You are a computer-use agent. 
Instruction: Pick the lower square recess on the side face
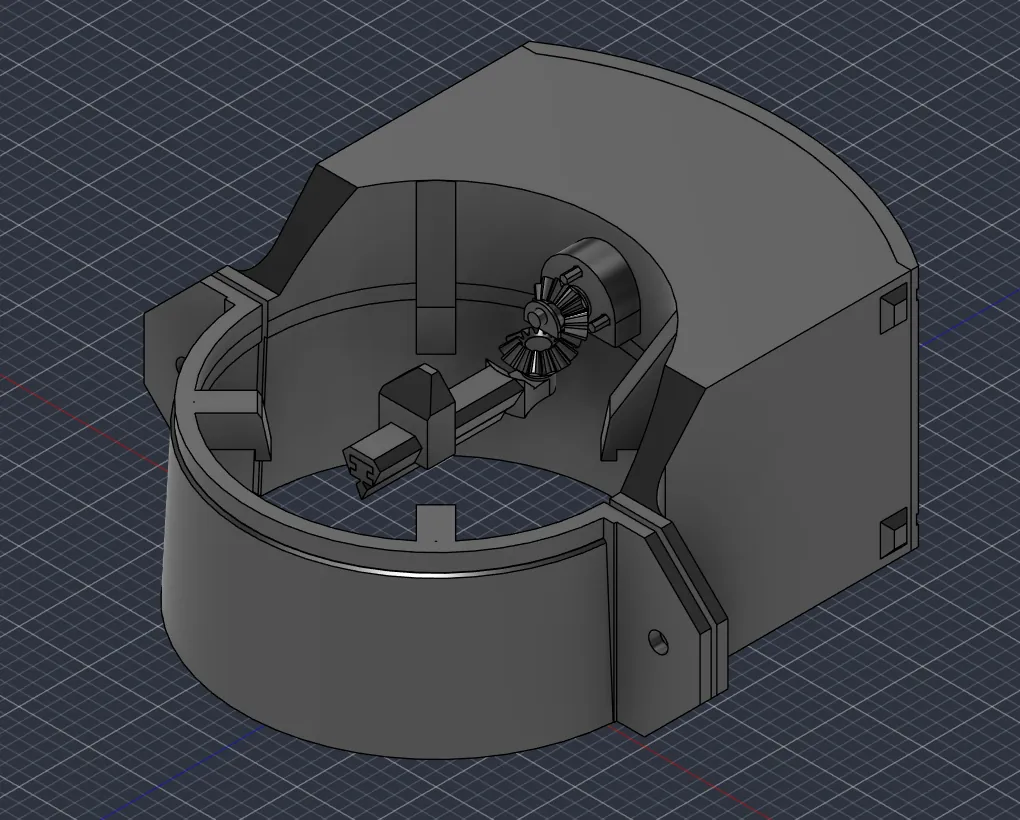point(894,533)
